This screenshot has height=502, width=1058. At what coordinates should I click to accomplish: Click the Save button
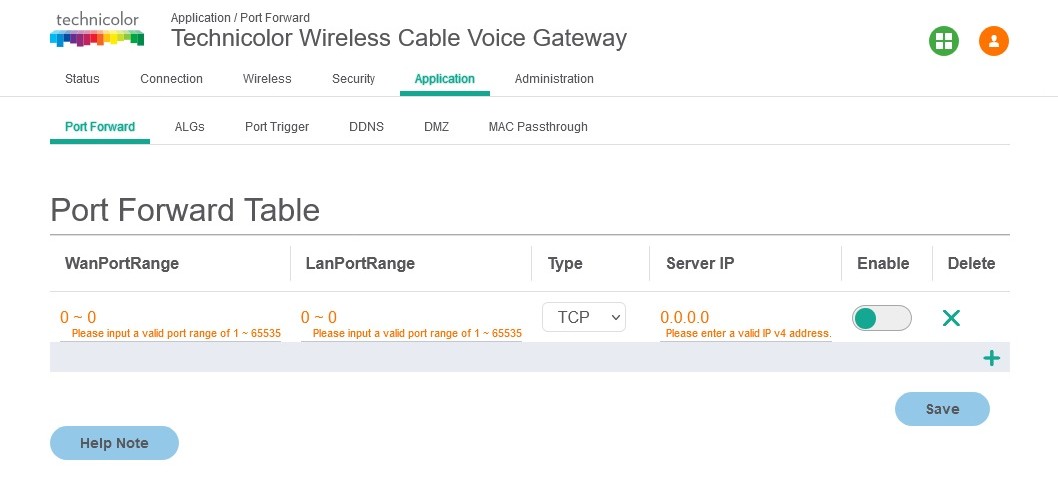942,409
